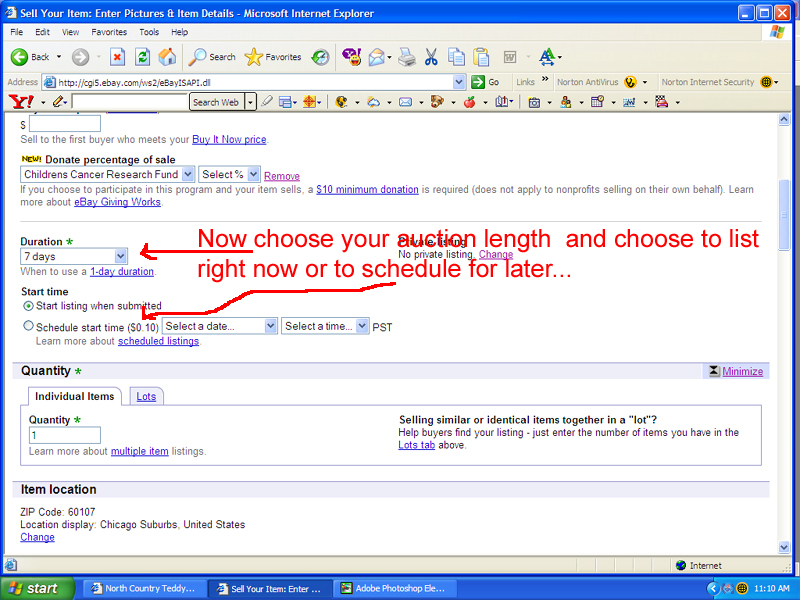Switch to the Lots tab
The width and height of the screenshot is (800, 600).
(146, 397)
